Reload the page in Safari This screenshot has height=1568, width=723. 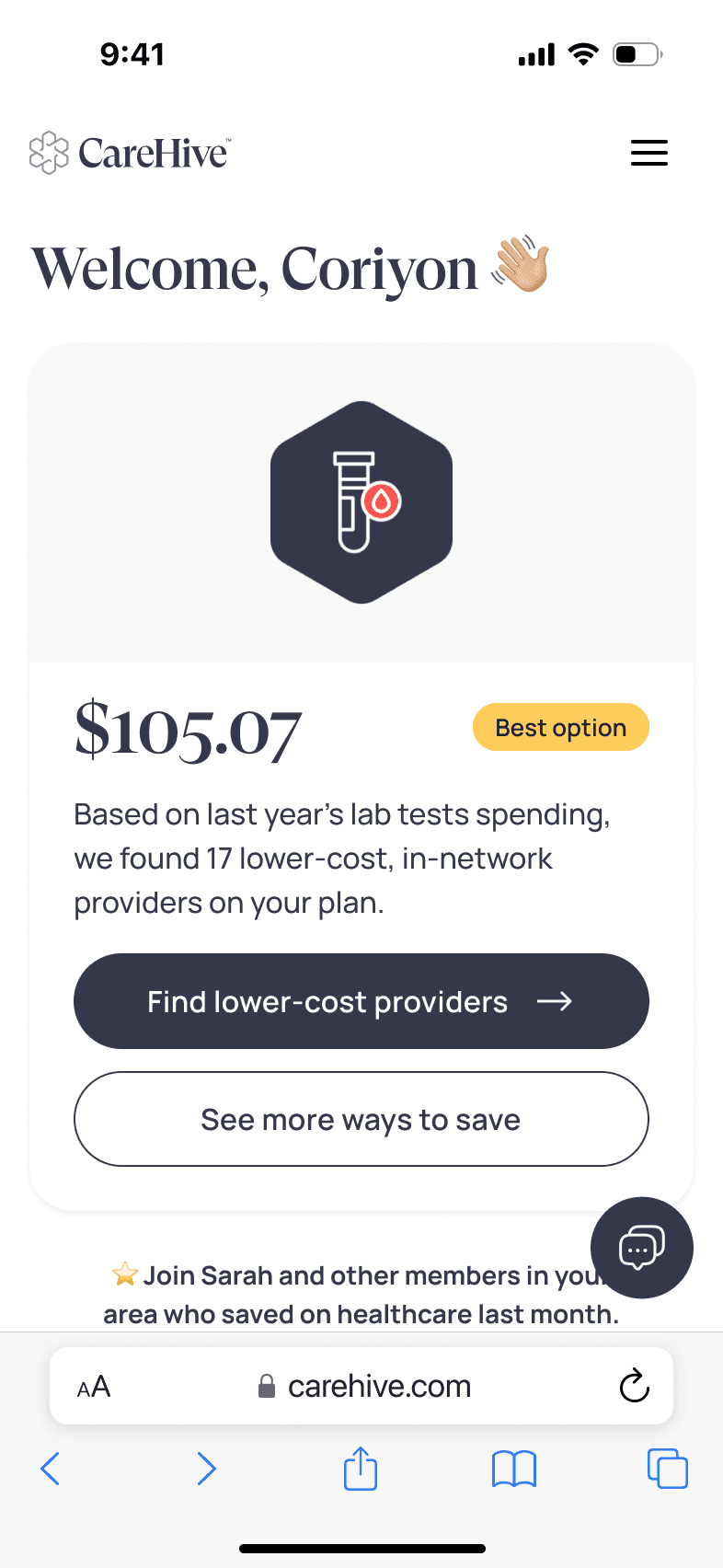[x=634, y=1386]
